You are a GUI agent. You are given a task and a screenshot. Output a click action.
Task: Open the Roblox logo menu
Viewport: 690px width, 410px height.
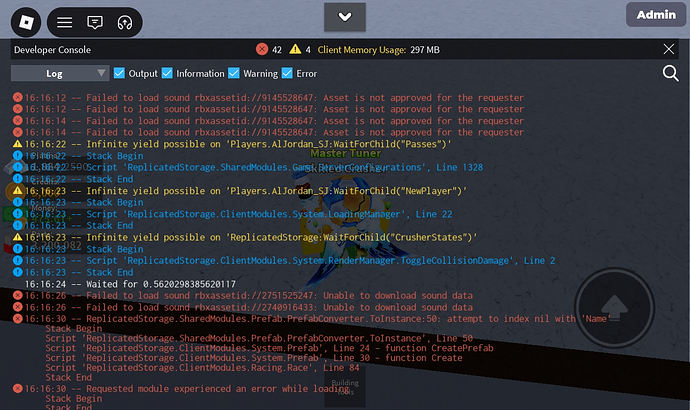tap(26, 22)
